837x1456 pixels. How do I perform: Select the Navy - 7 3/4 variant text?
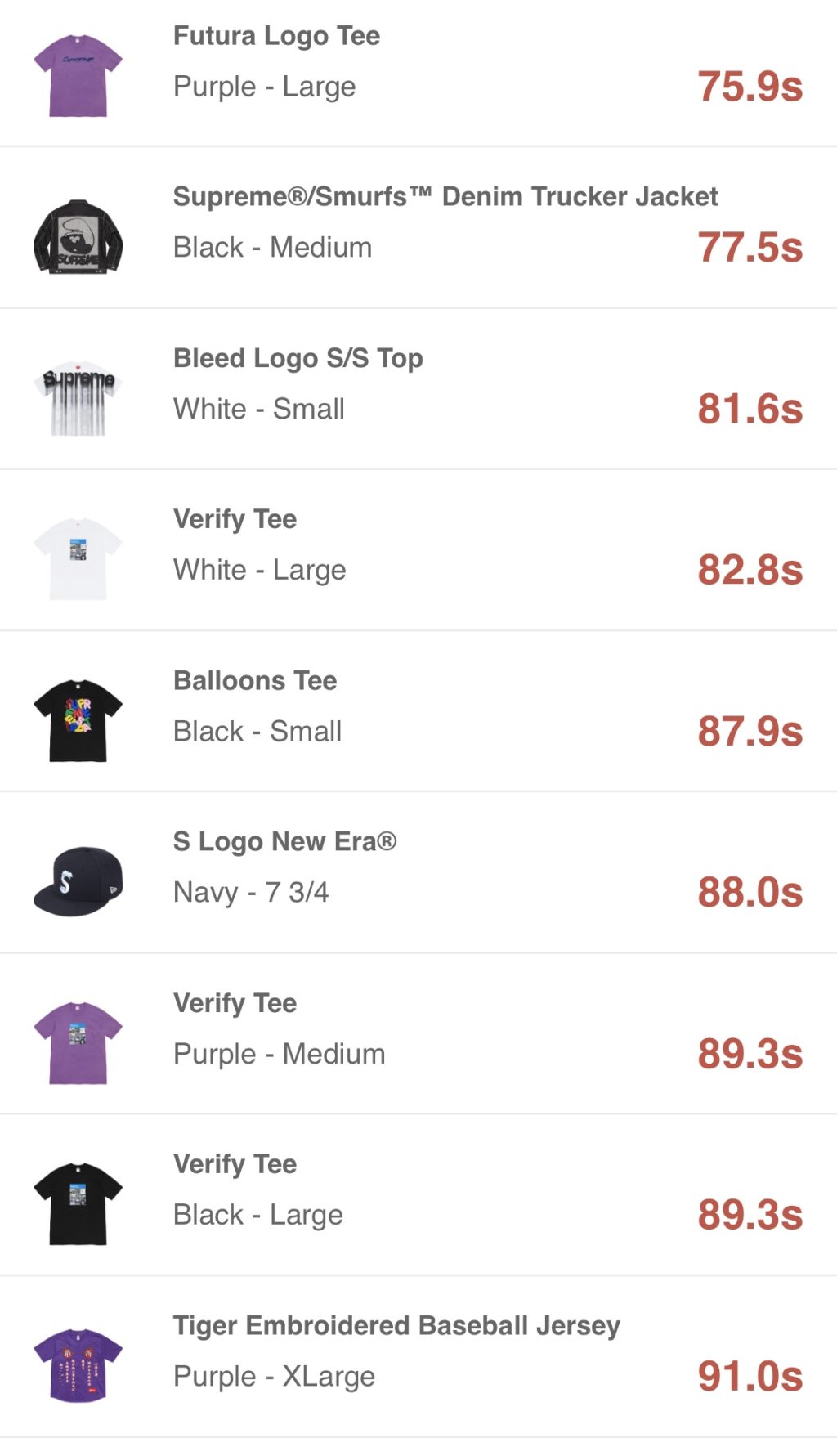251,892
